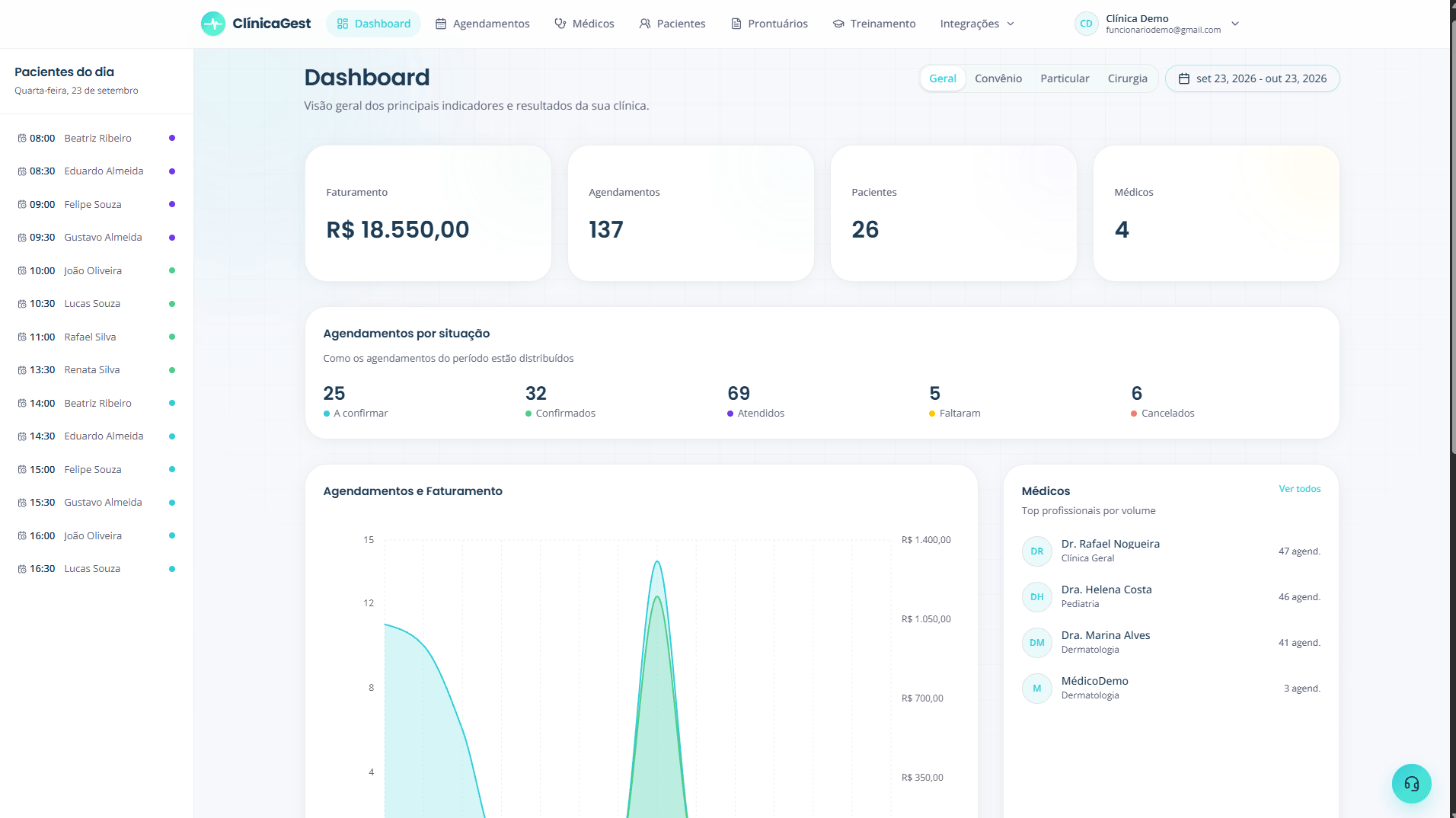Viewport: 1456px width, 818px height.
Task: Open the Clínica Demo account chevron
Action: (x=1235, y=24)
